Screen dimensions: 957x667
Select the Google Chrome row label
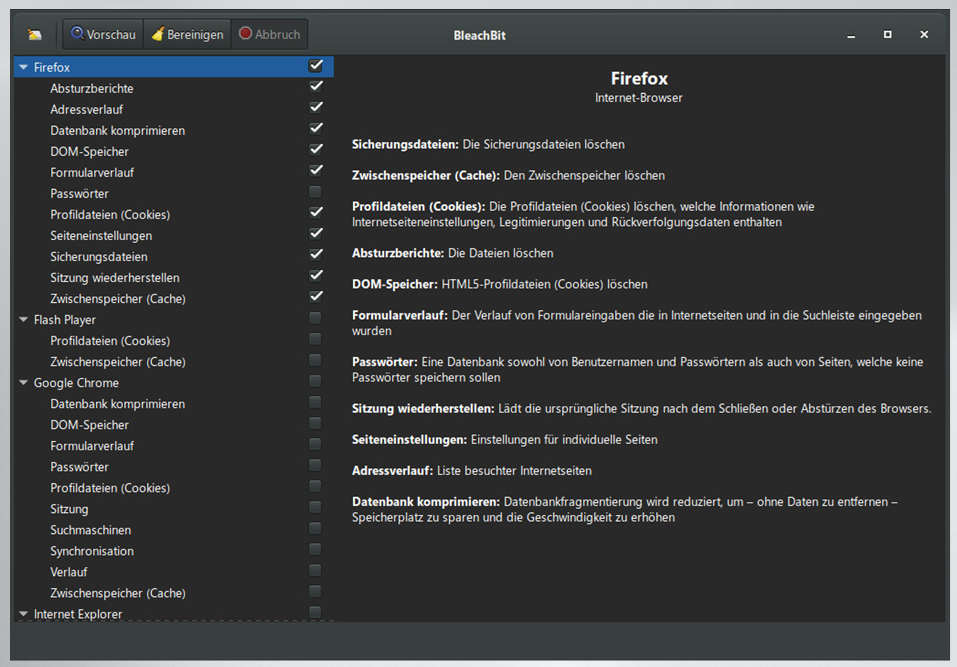pos(76,383)
